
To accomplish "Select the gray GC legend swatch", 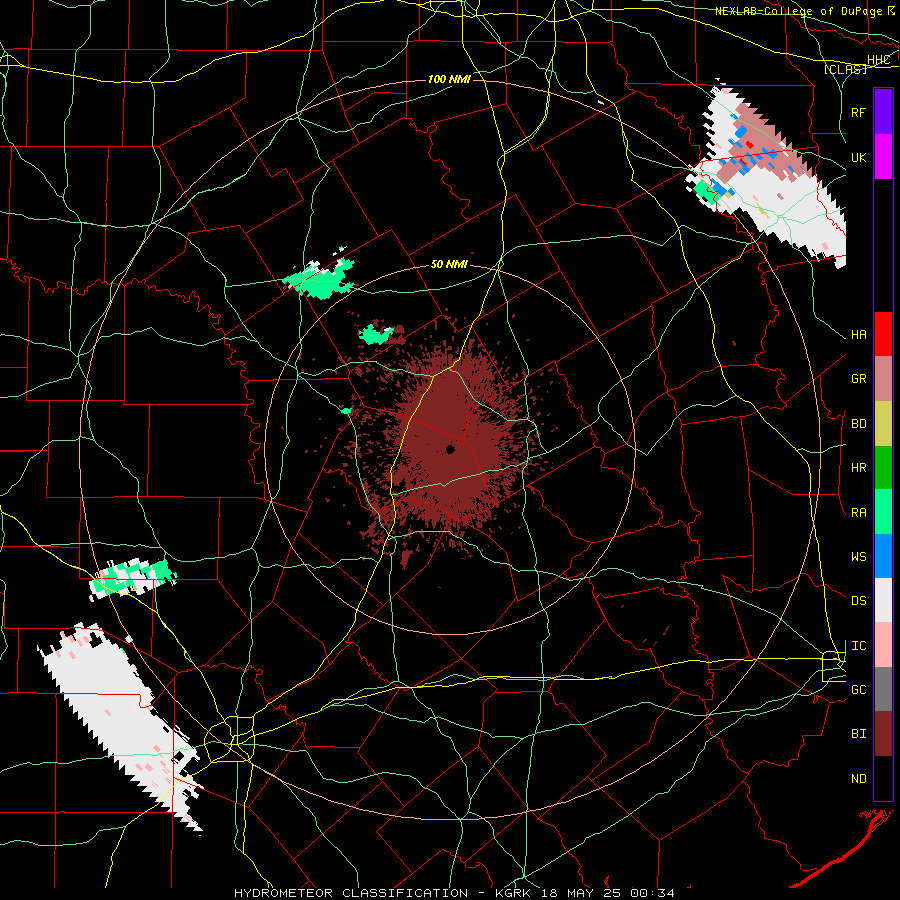I will point(883,689).
